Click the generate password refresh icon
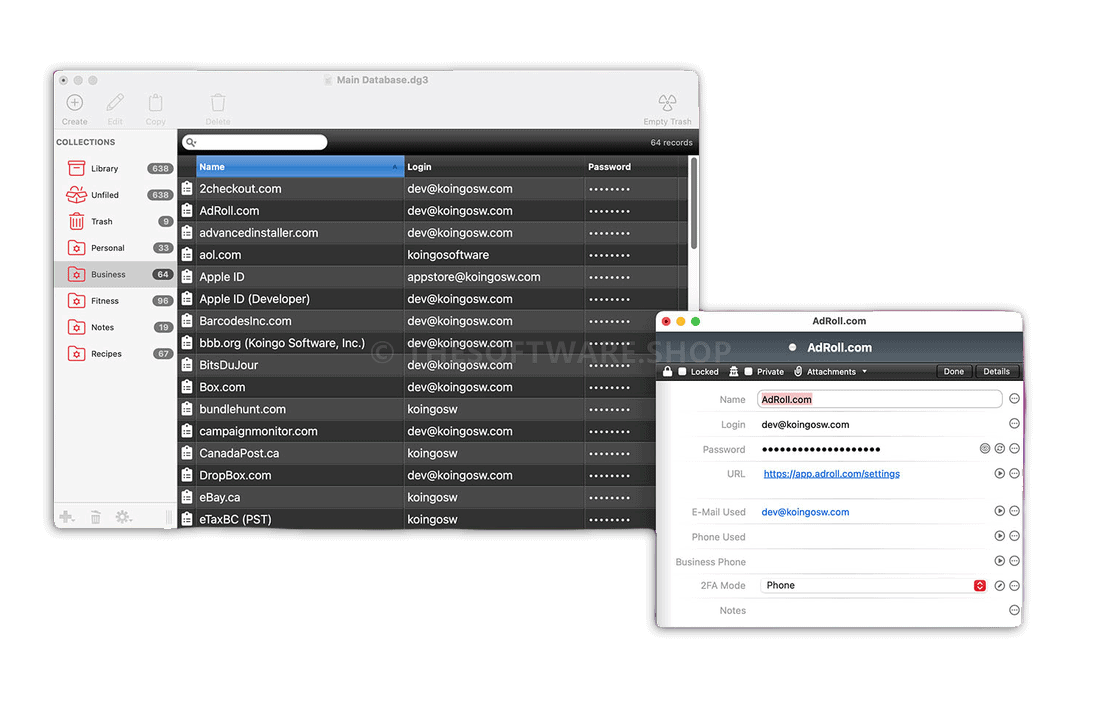The image size is (1100, 703). [x=1000, y=448]
